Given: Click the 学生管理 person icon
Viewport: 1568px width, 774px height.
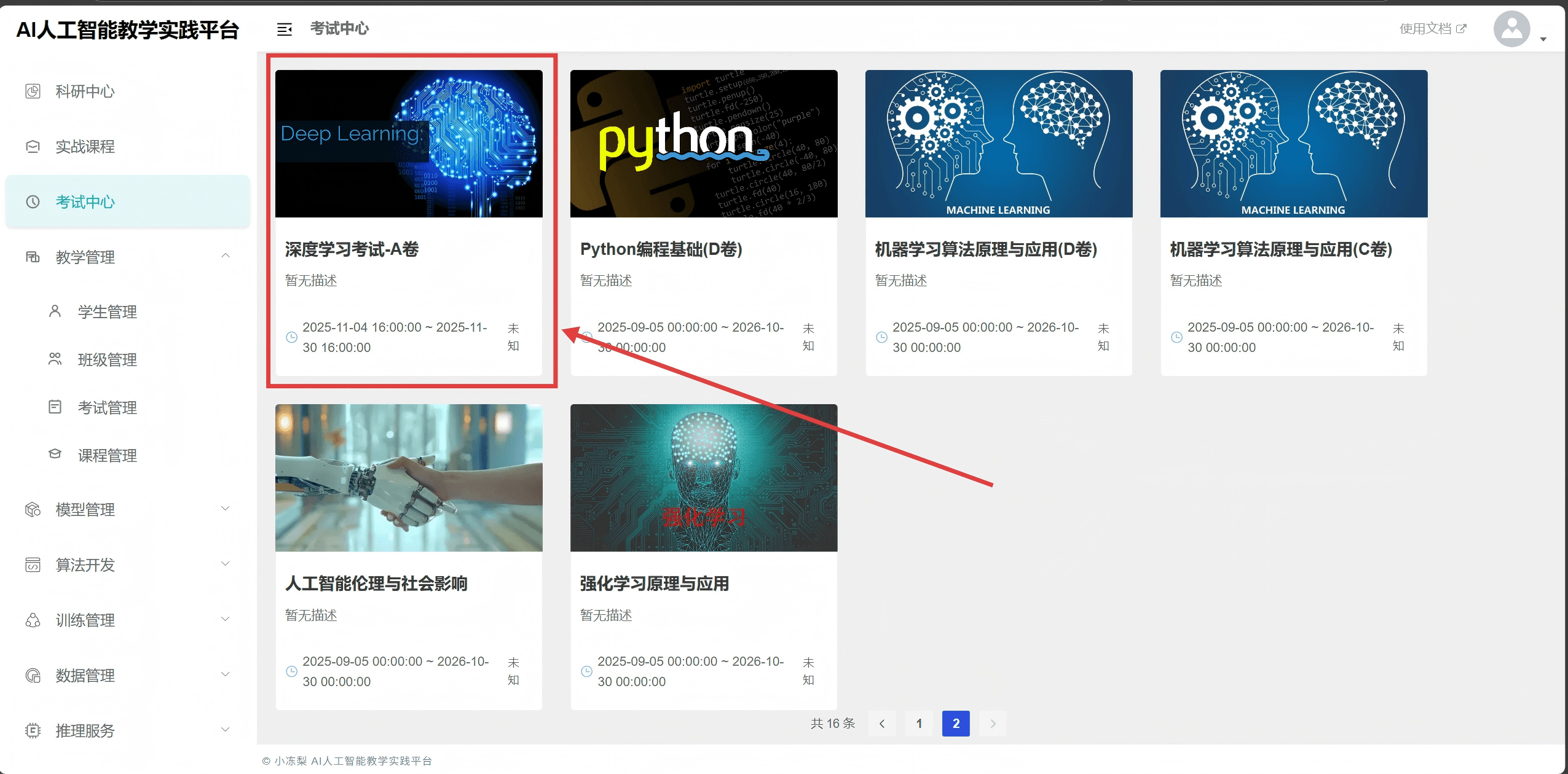Looking at the screenshot, I should click(x=55, y=311).
